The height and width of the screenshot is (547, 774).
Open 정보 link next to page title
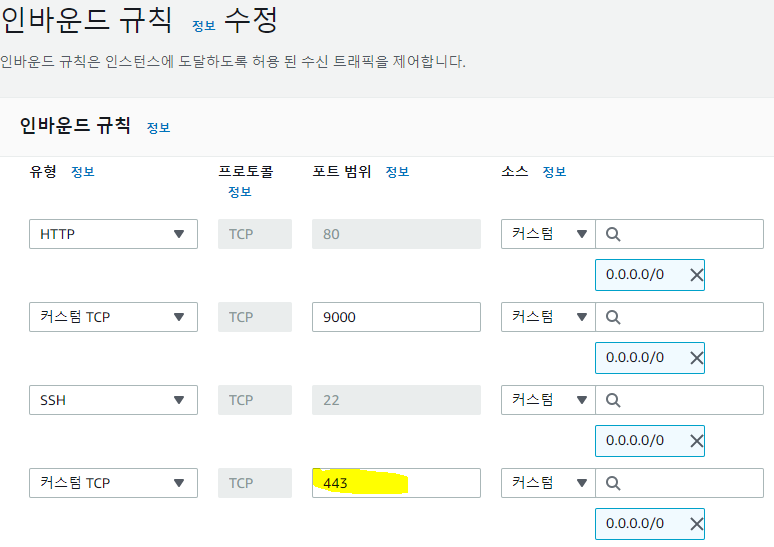203,25
